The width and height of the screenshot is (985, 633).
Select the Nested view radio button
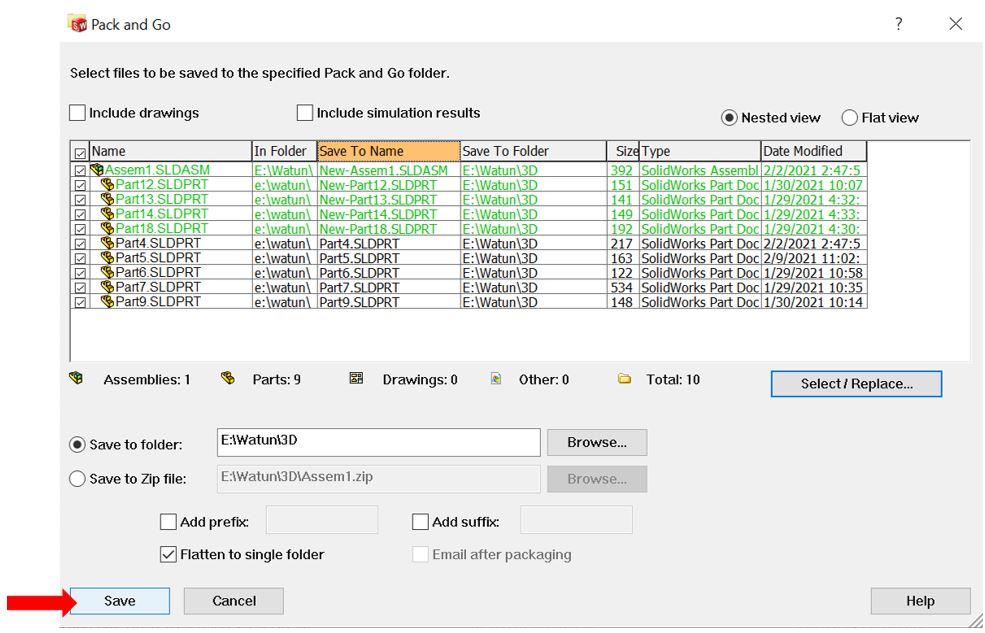(729, 117)
